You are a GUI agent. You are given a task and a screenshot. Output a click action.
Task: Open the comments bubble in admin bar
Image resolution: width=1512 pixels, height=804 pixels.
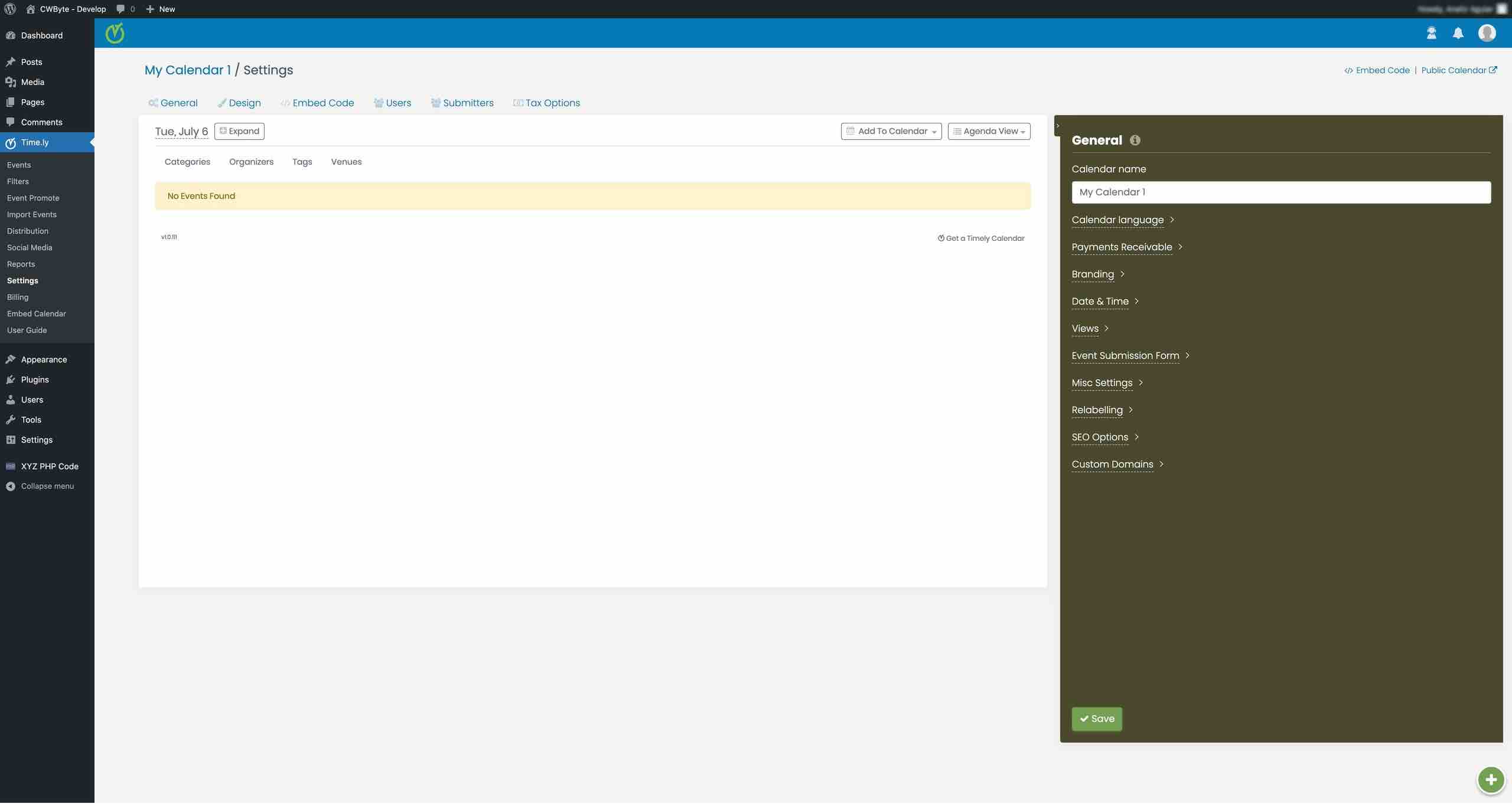[126, 9]
